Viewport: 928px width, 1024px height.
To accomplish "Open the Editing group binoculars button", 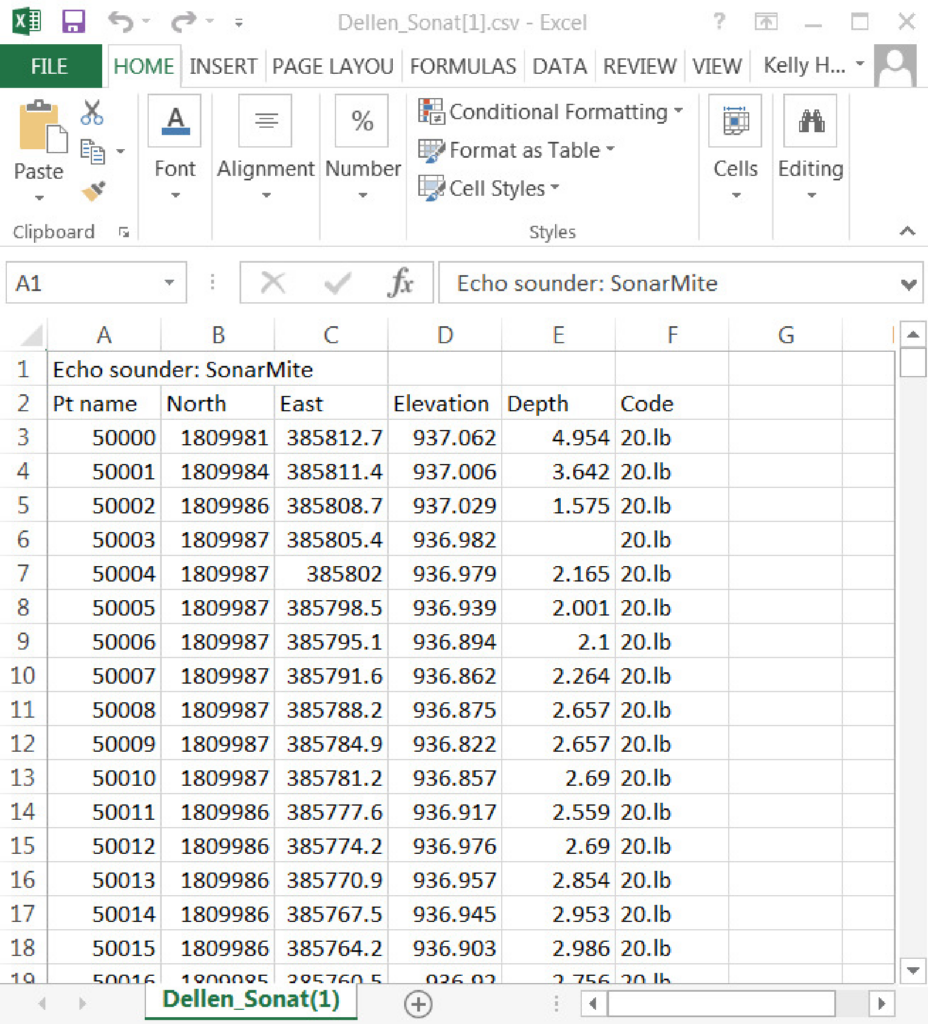I will click(x=810, y=149).
